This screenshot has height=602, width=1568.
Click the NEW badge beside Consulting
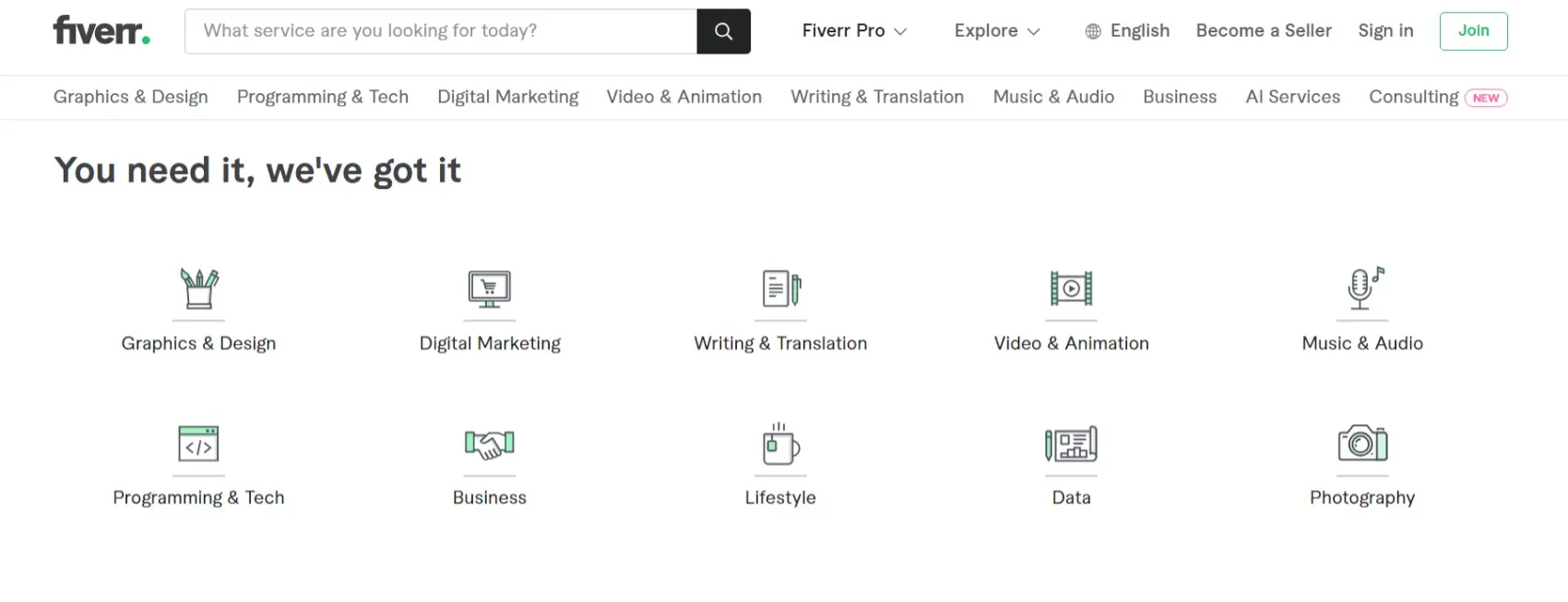coord(1486,98)
